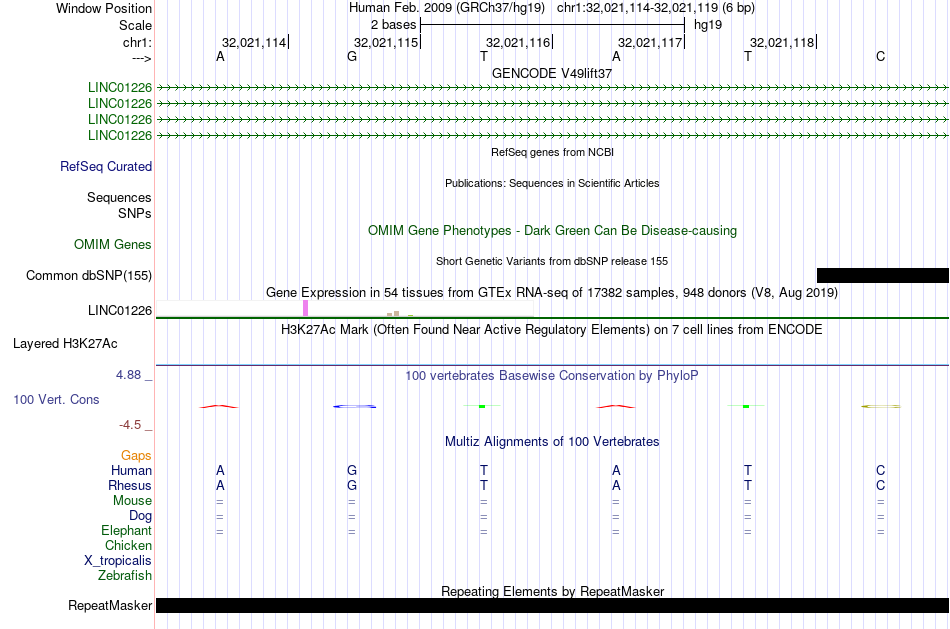Select the Rhesus alignment row label
The image size is (950, 629).
pos(130,485)
